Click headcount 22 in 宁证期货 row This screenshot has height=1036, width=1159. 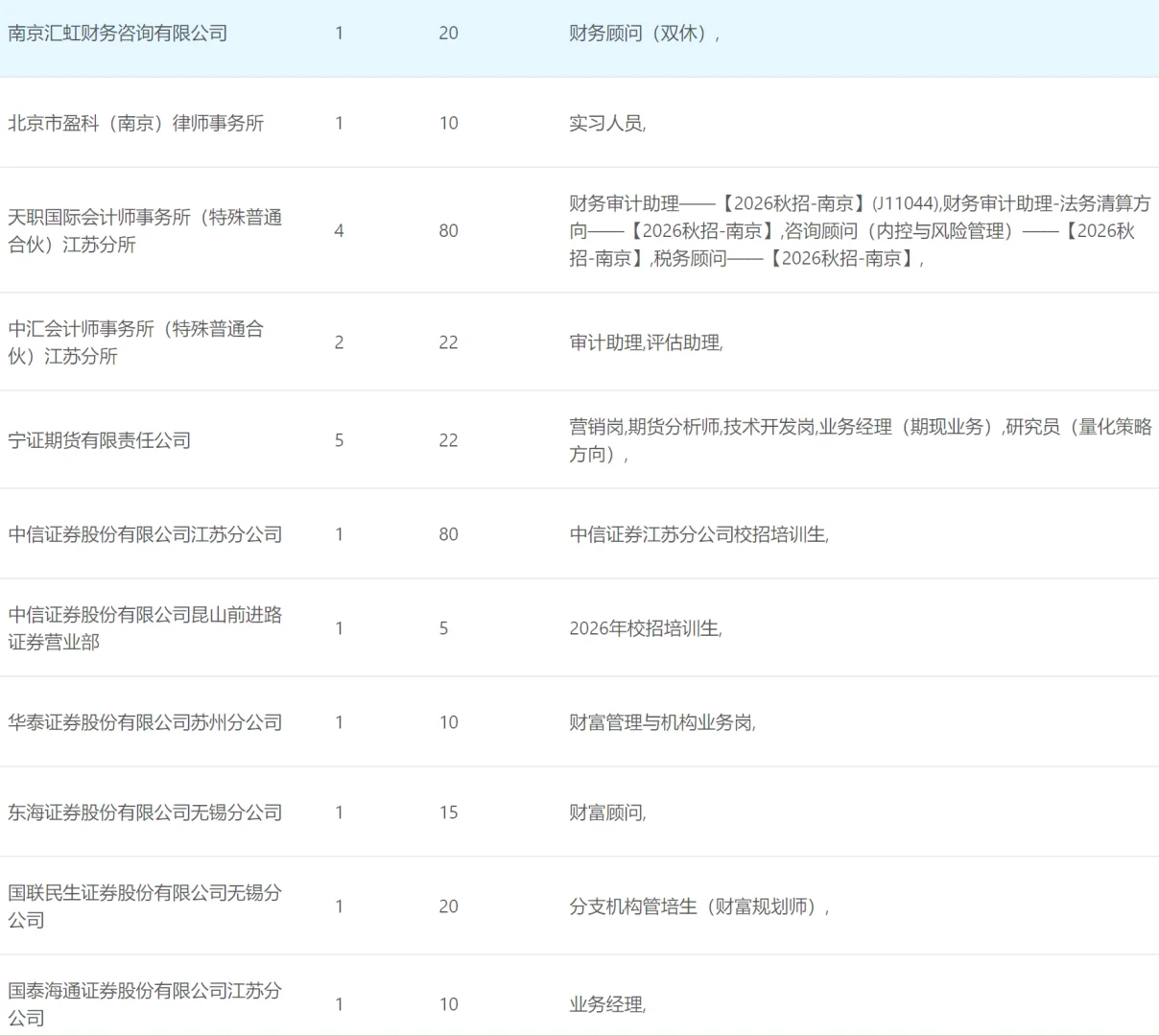pos(448,440)
